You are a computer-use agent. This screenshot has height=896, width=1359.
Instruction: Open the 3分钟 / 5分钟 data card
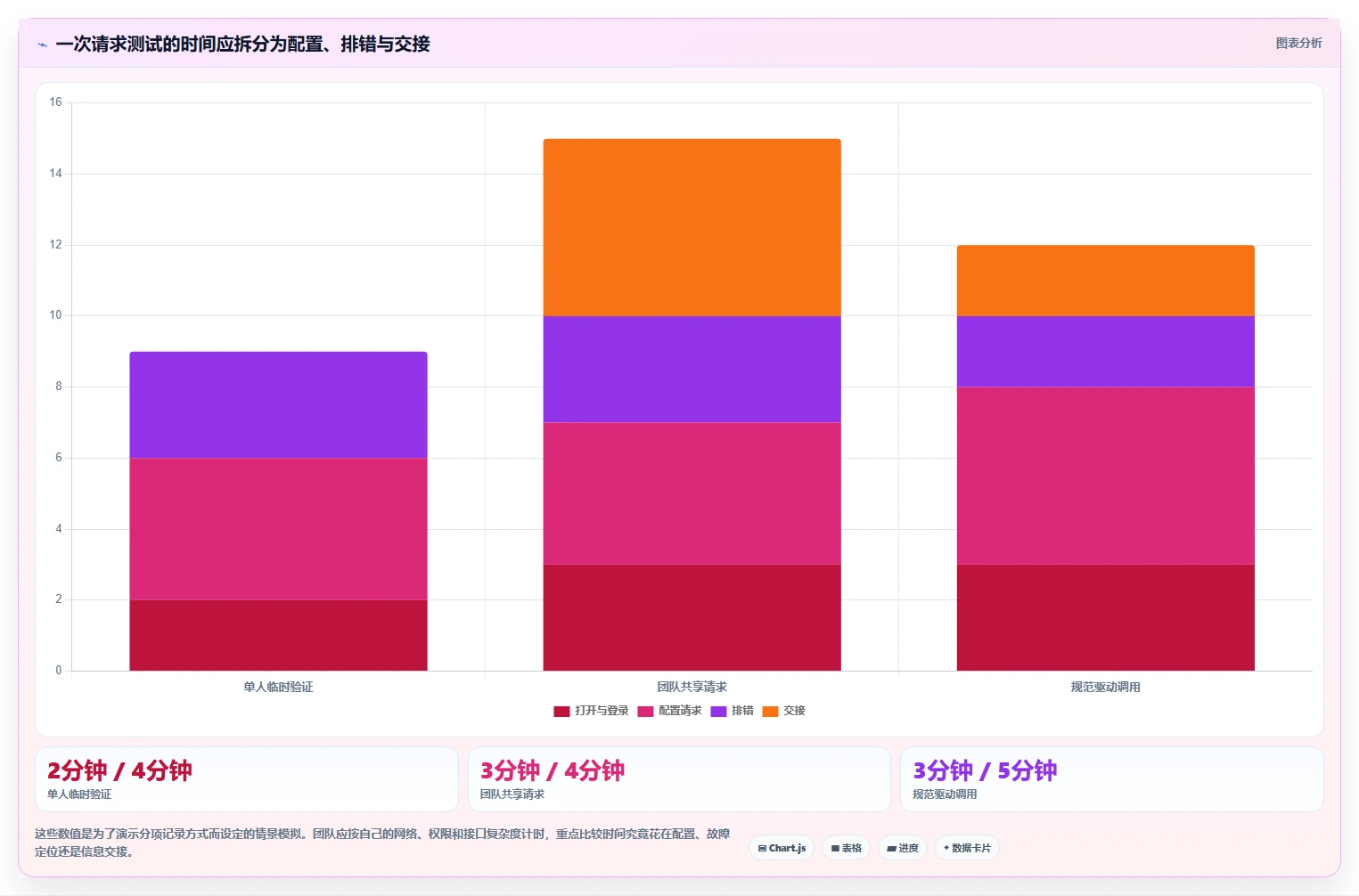(1111, 779)
